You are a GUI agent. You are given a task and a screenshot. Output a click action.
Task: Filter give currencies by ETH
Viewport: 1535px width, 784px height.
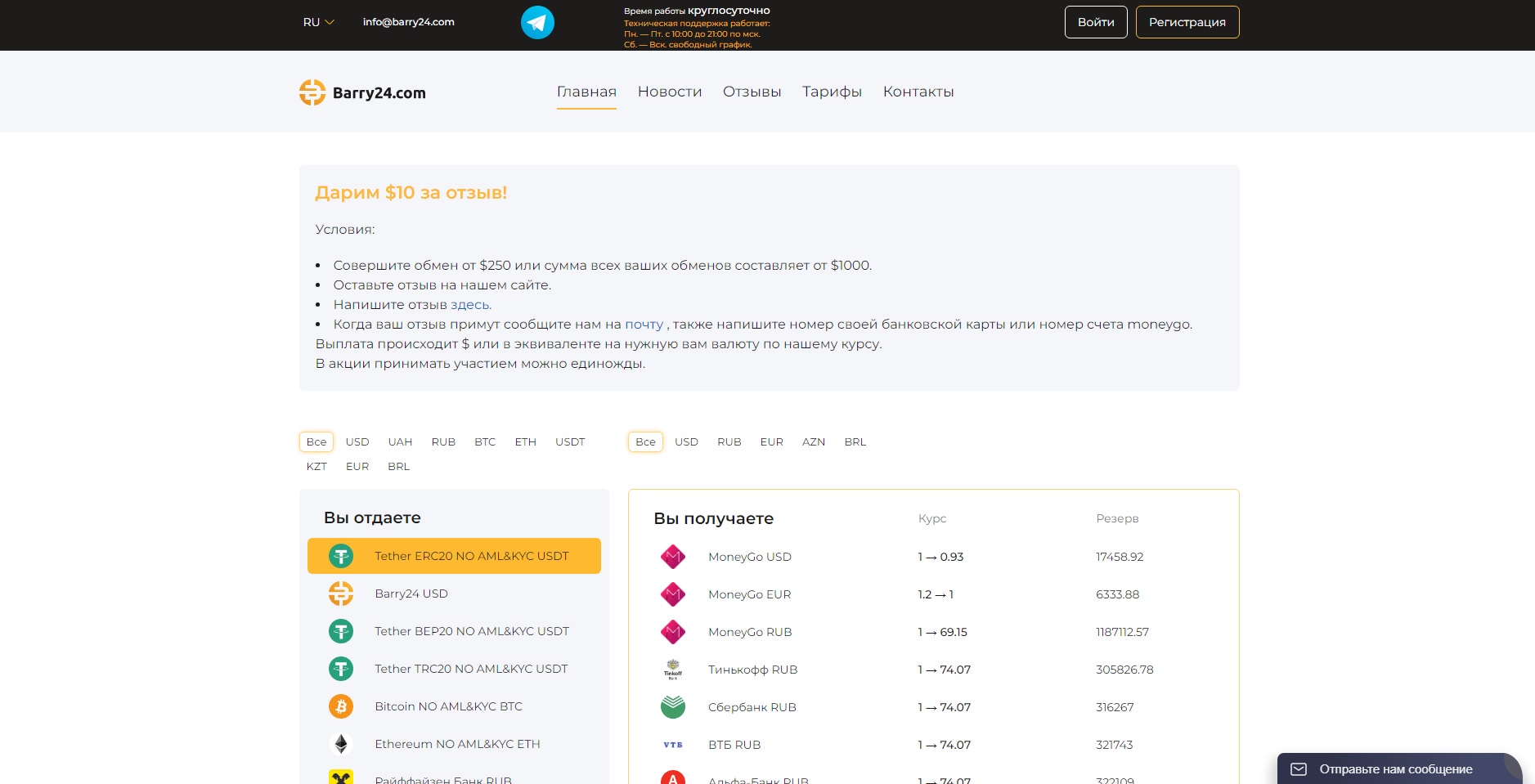[526, 442]
